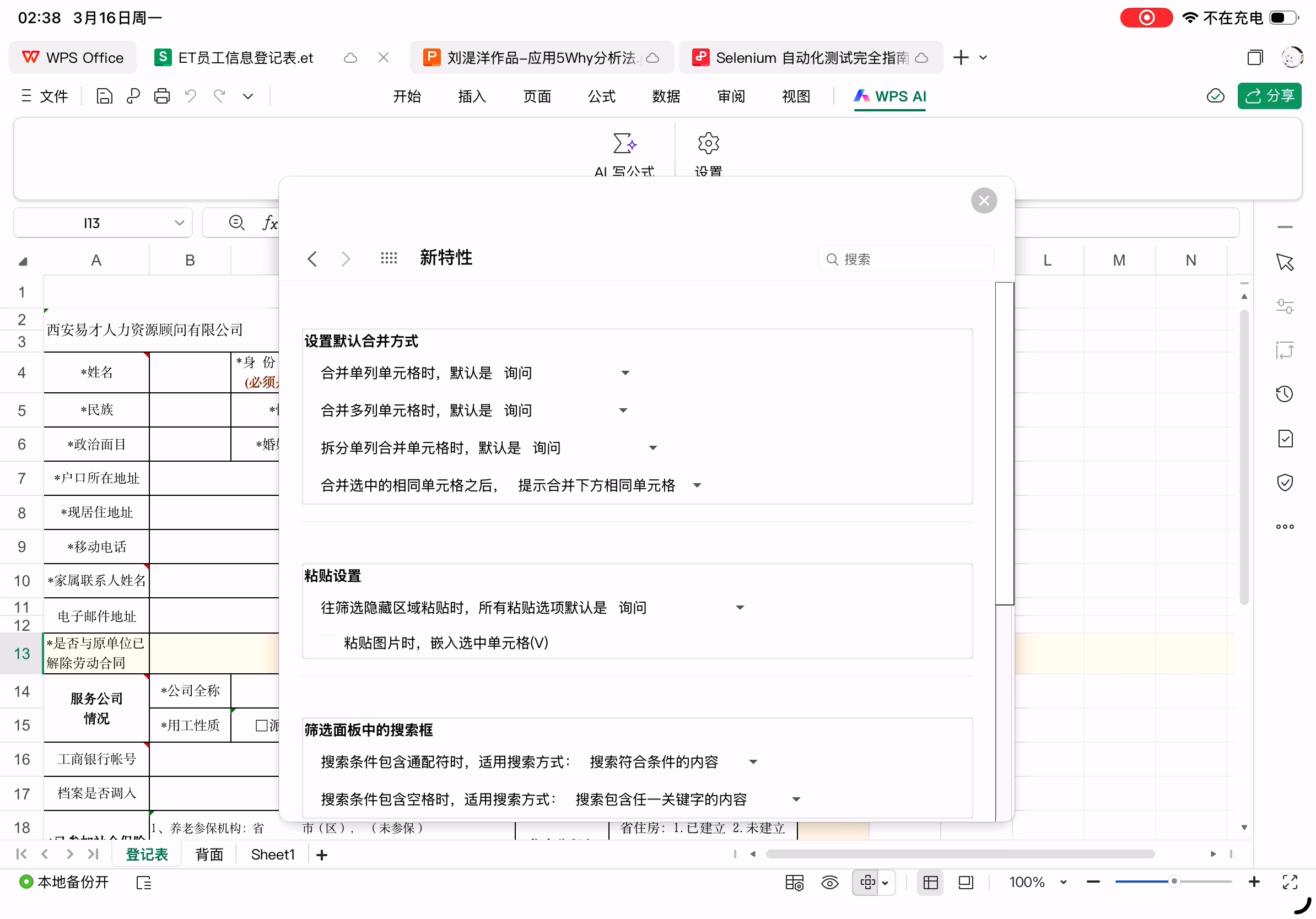
Task: Switch to the 背面 sheet tab
Action: click(x=209, y=855)
